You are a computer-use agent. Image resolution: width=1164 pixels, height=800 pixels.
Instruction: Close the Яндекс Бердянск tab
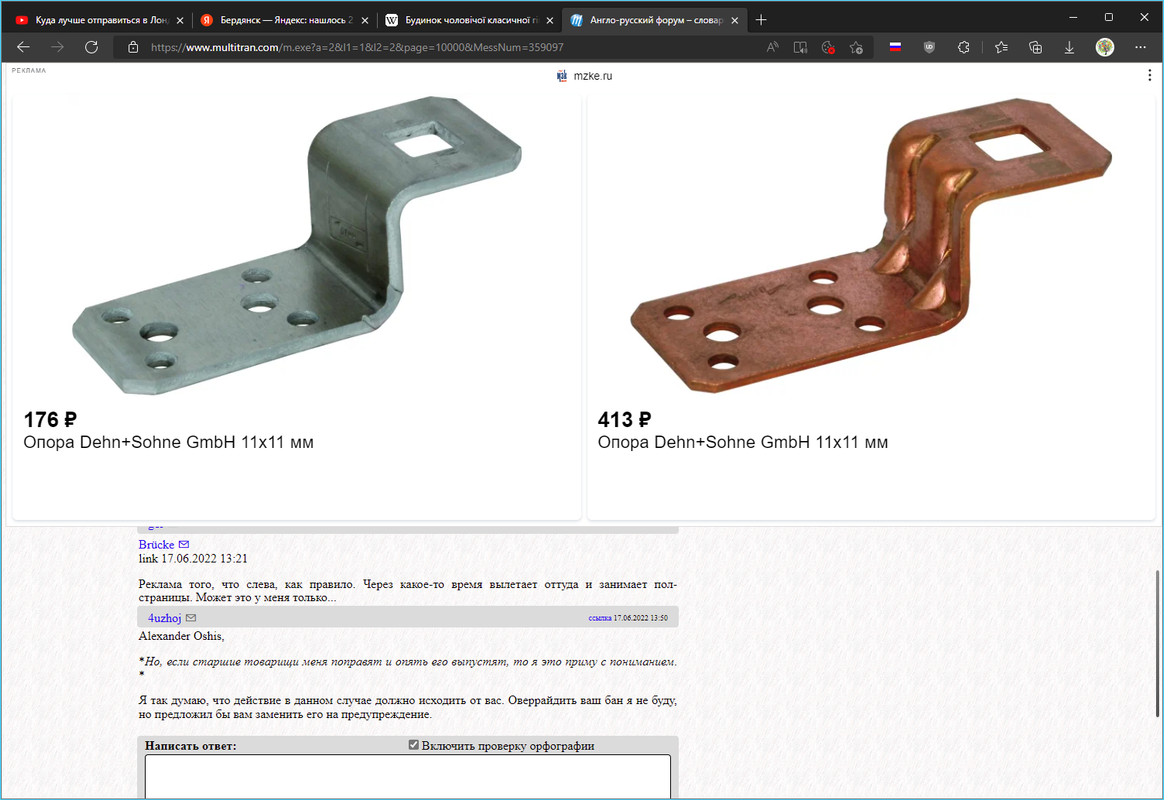[364, 21]
